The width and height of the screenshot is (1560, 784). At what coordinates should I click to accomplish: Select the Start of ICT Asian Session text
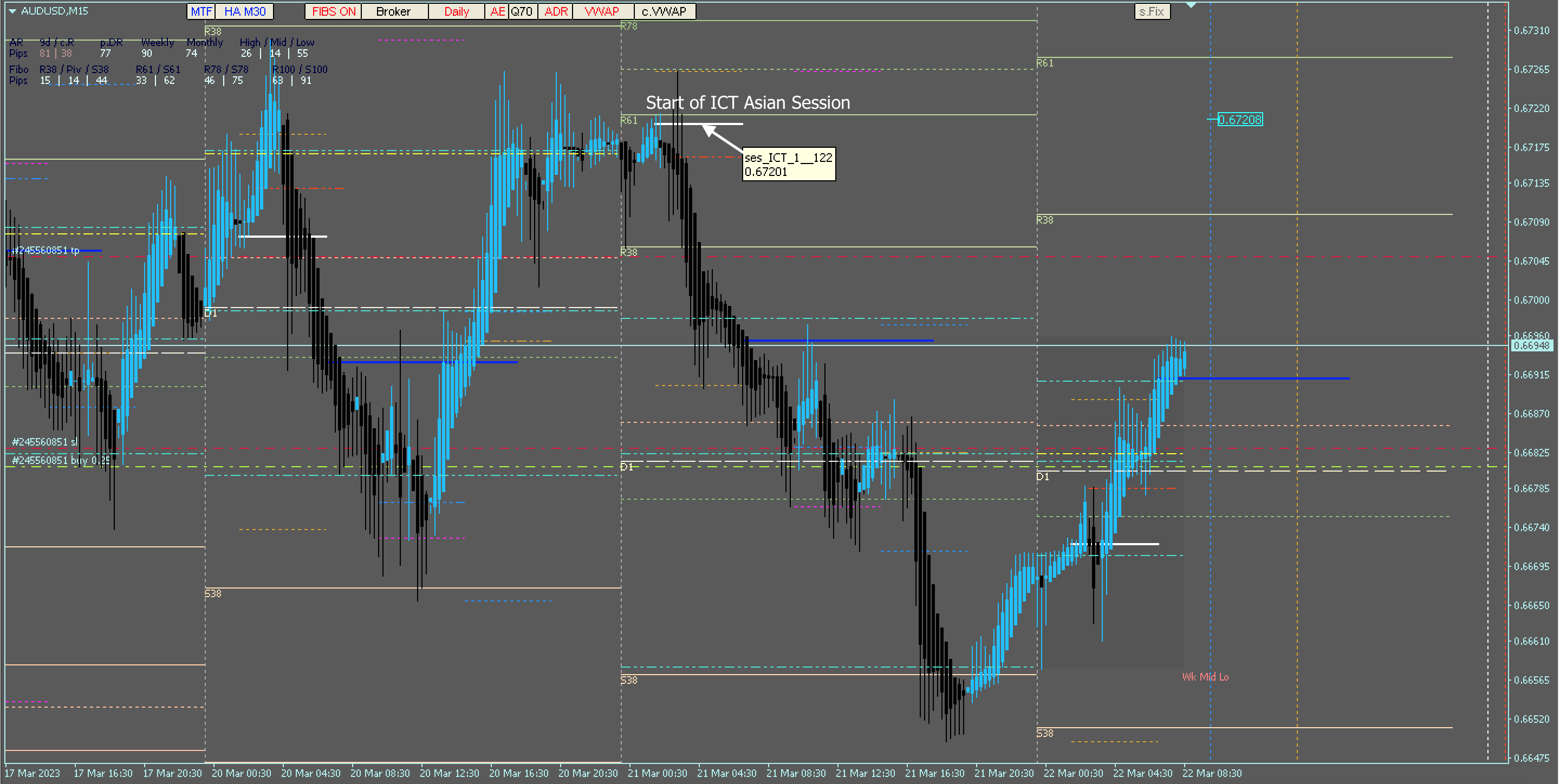[x=747, y=102]
